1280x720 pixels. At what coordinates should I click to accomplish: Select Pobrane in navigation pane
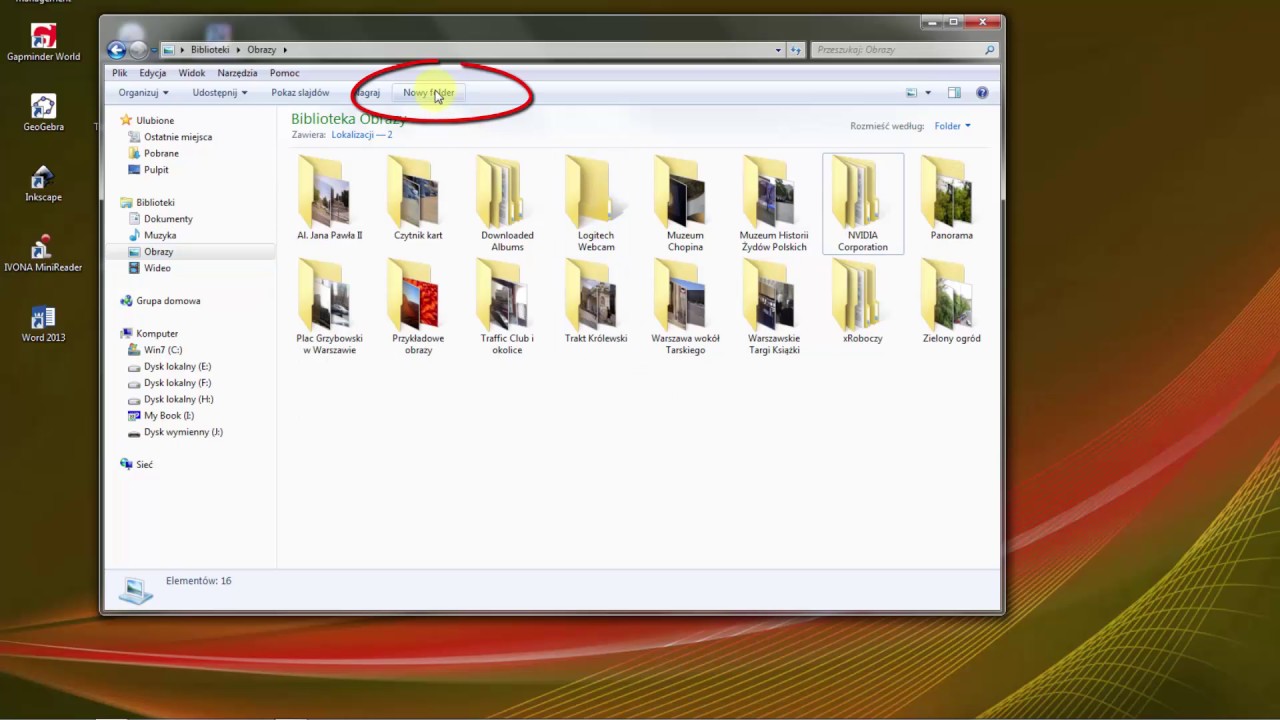tap(161, 153)
